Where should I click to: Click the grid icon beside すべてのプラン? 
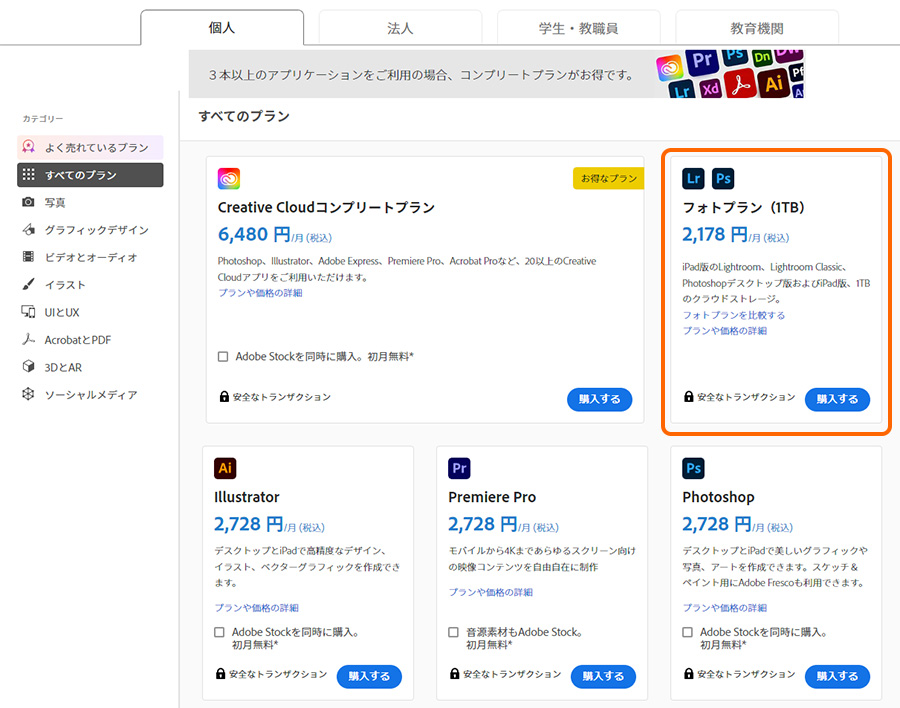tap(29, 175)
